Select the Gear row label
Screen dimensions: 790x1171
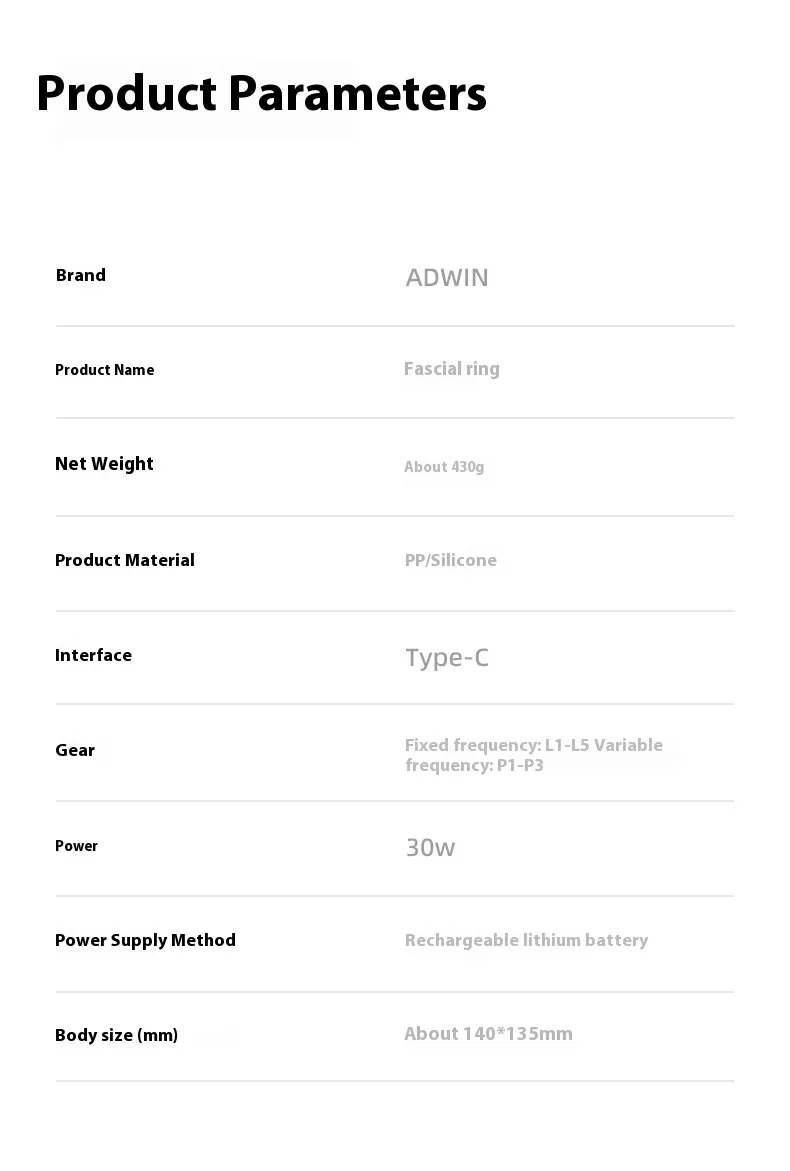pyautogui.click(x=75, y=750)
